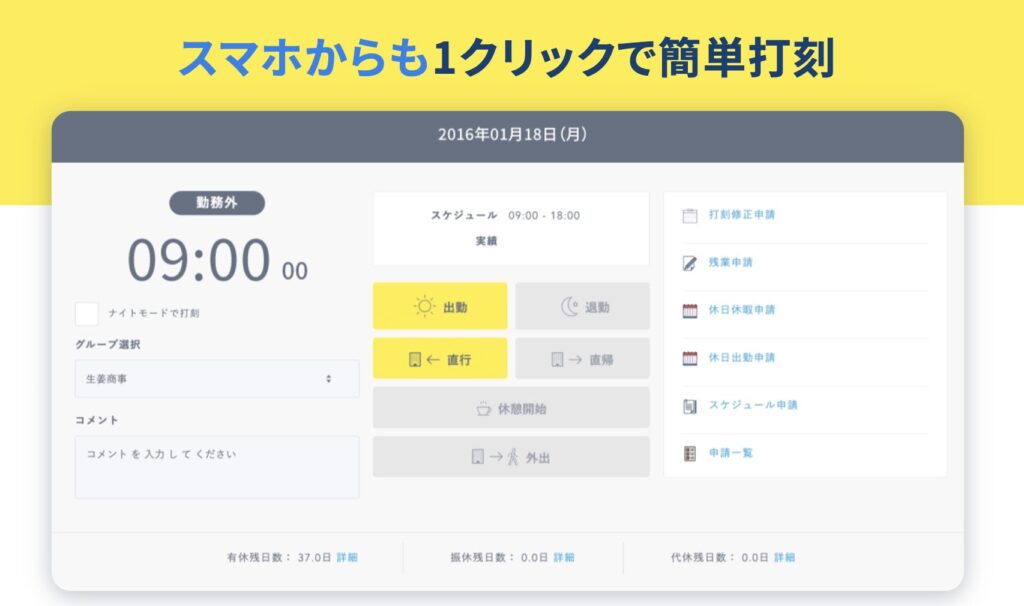
Task: Click the 直帰 direct-return button
Action: [582, 359]
